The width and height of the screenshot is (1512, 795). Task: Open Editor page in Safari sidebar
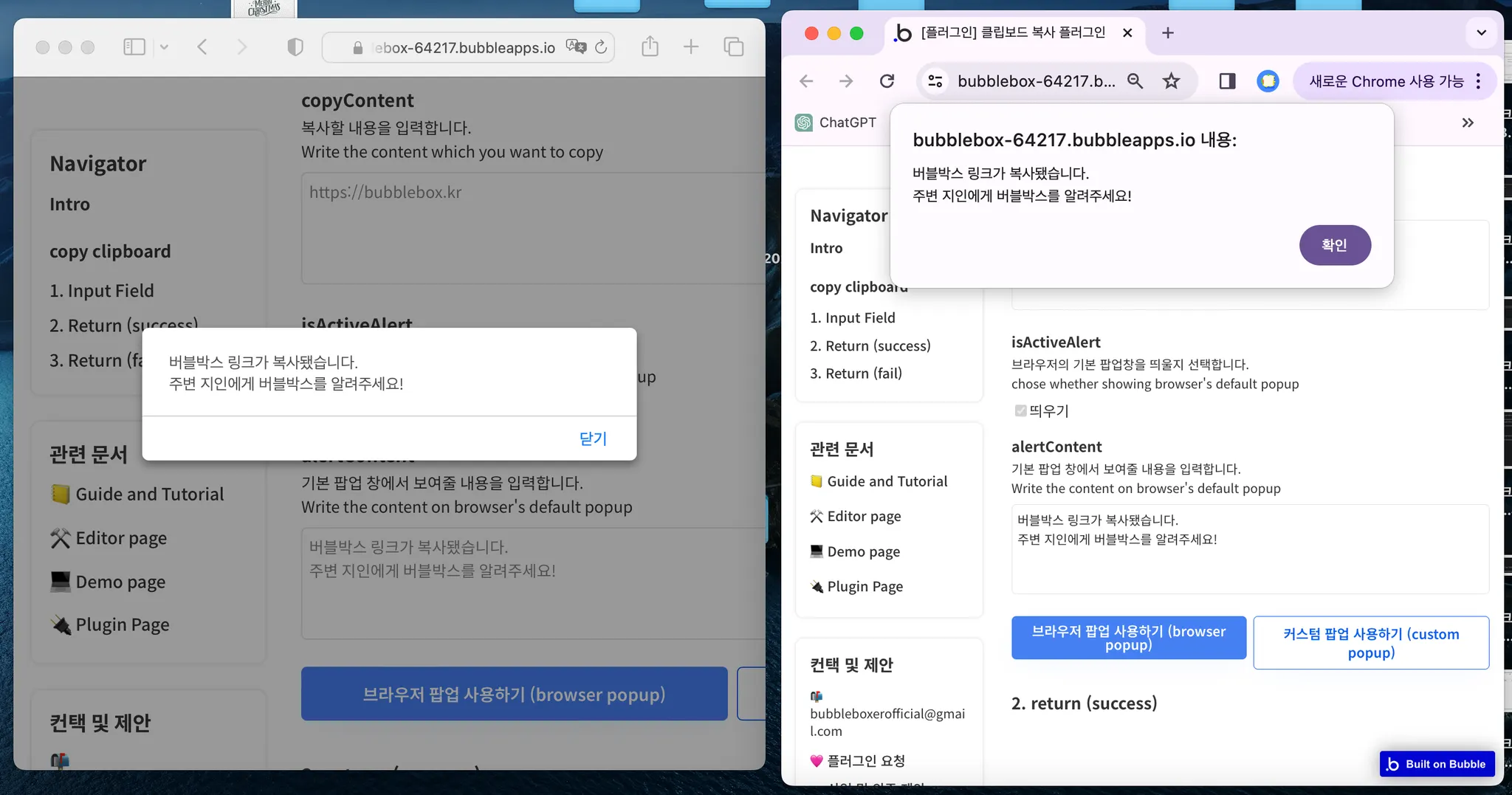[109, 538]
